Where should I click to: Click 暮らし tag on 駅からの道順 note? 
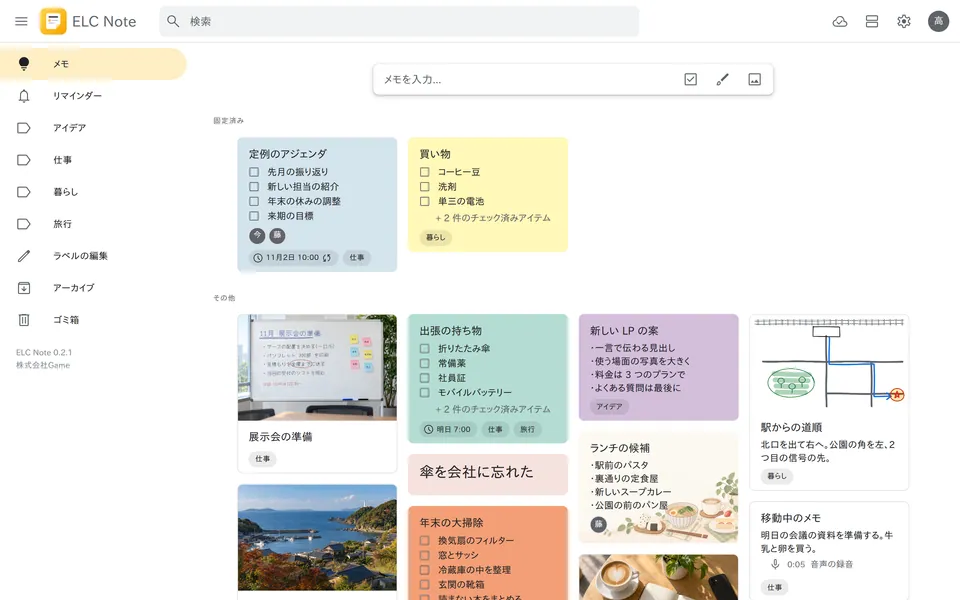(777, 476)
